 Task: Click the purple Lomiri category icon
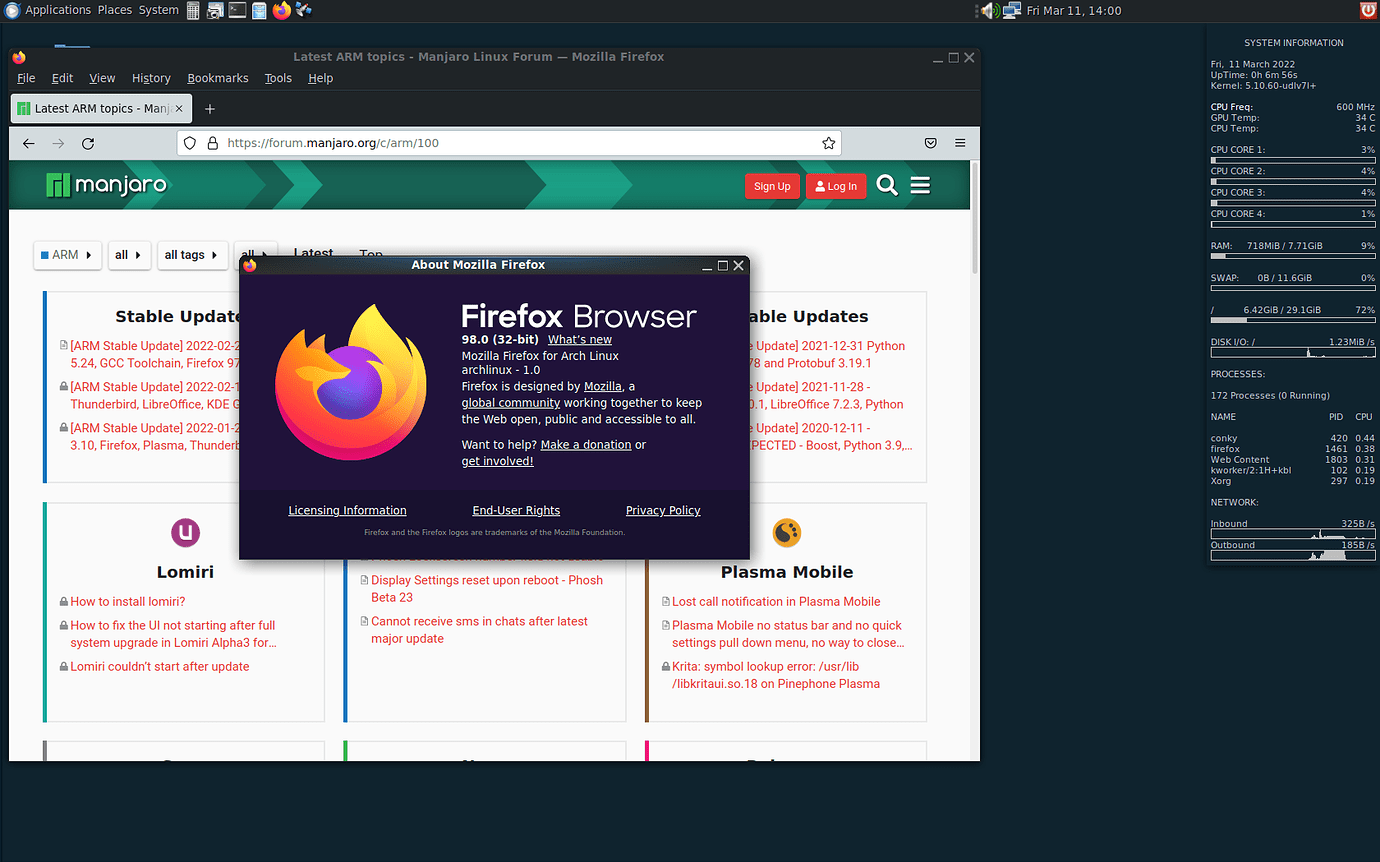pos(185,532)
